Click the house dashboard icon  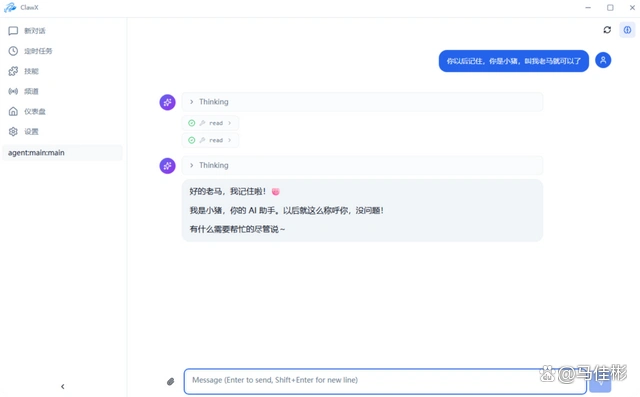(13, 111)
